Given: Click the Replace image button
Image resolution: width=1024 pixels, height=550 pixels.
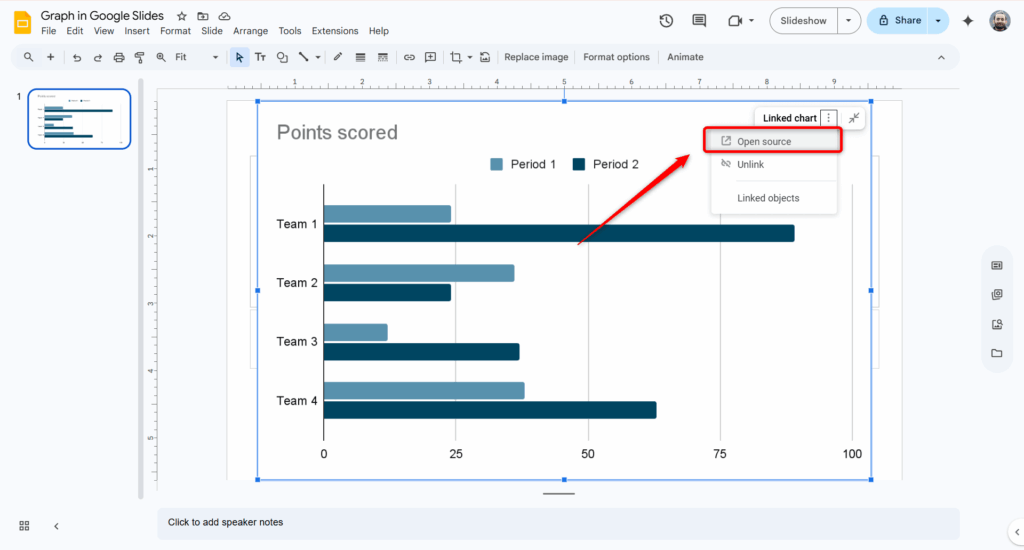Looking at the screenshot, I should (x=536, y=57).
